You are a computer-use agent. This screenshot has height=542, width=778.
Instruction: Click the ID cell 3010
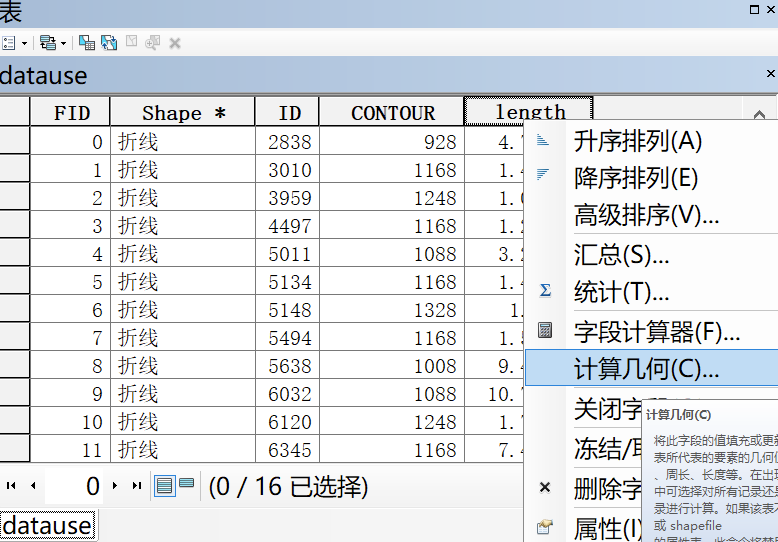pos(287,169)
